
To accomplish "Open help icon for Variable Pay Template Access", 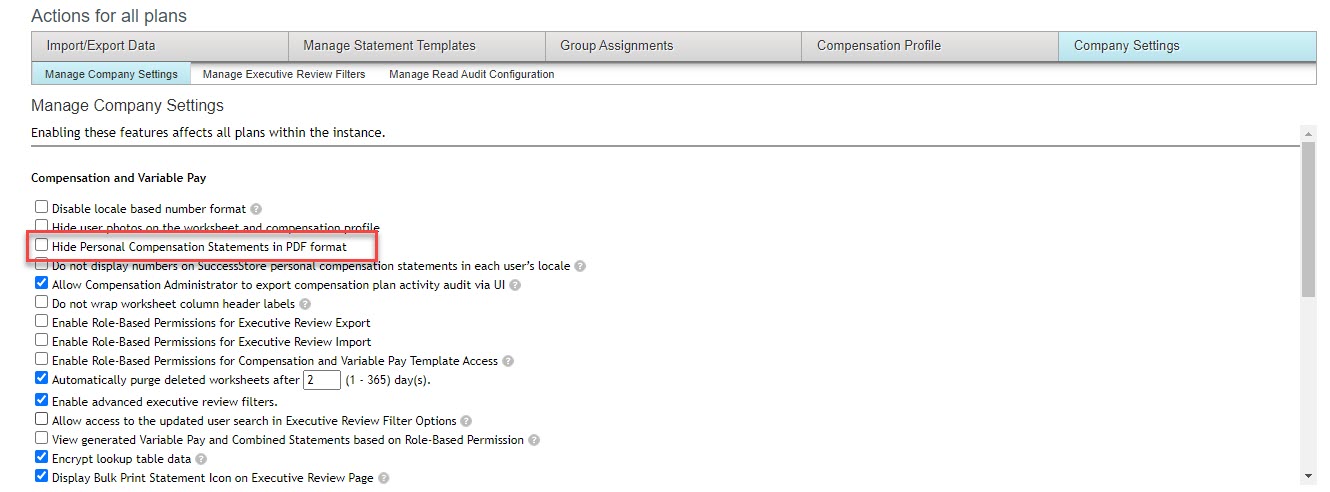I will pos(508,361).
